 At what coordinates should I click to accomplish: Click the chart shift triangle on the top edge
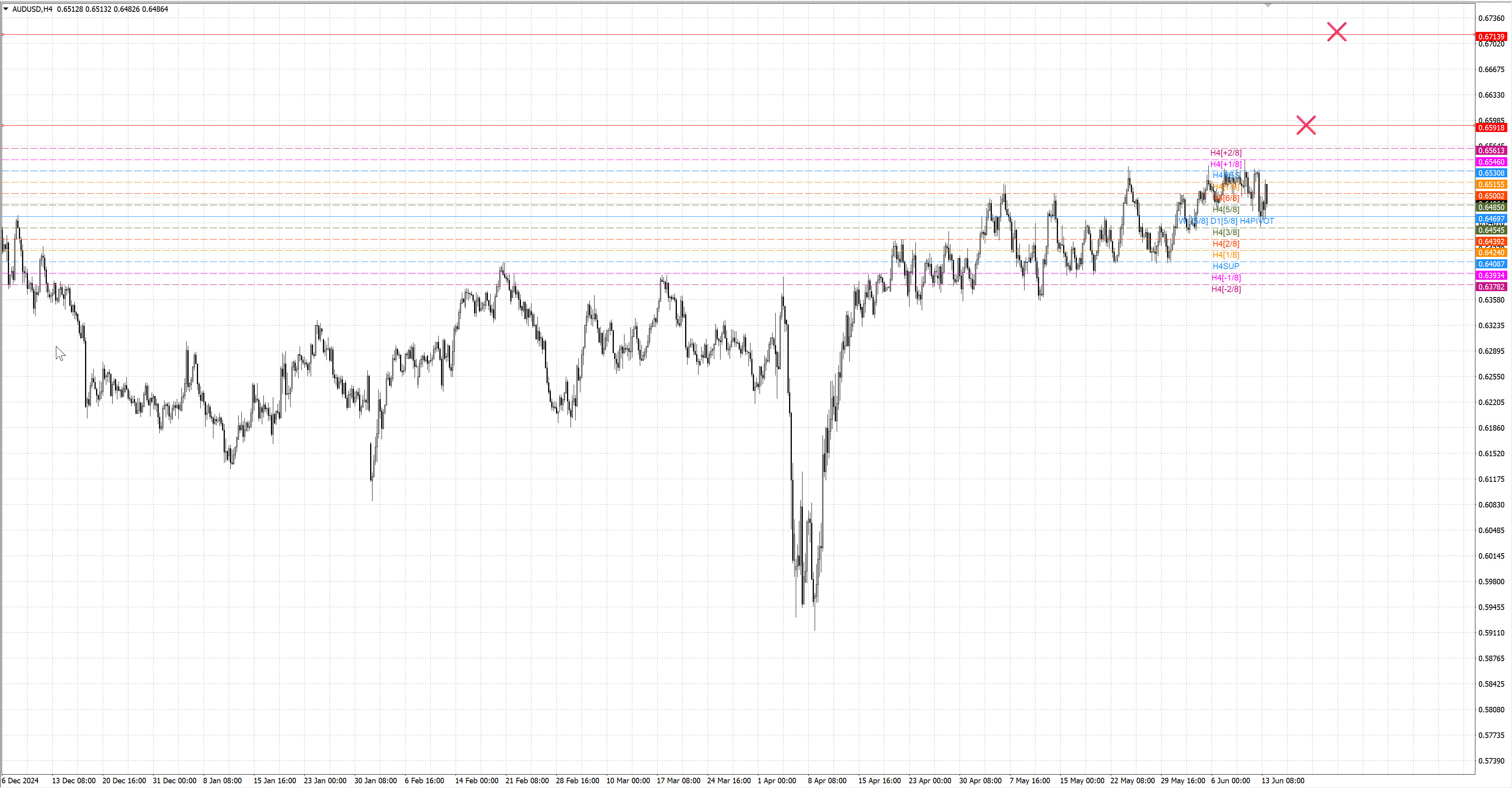[1268, 5]
